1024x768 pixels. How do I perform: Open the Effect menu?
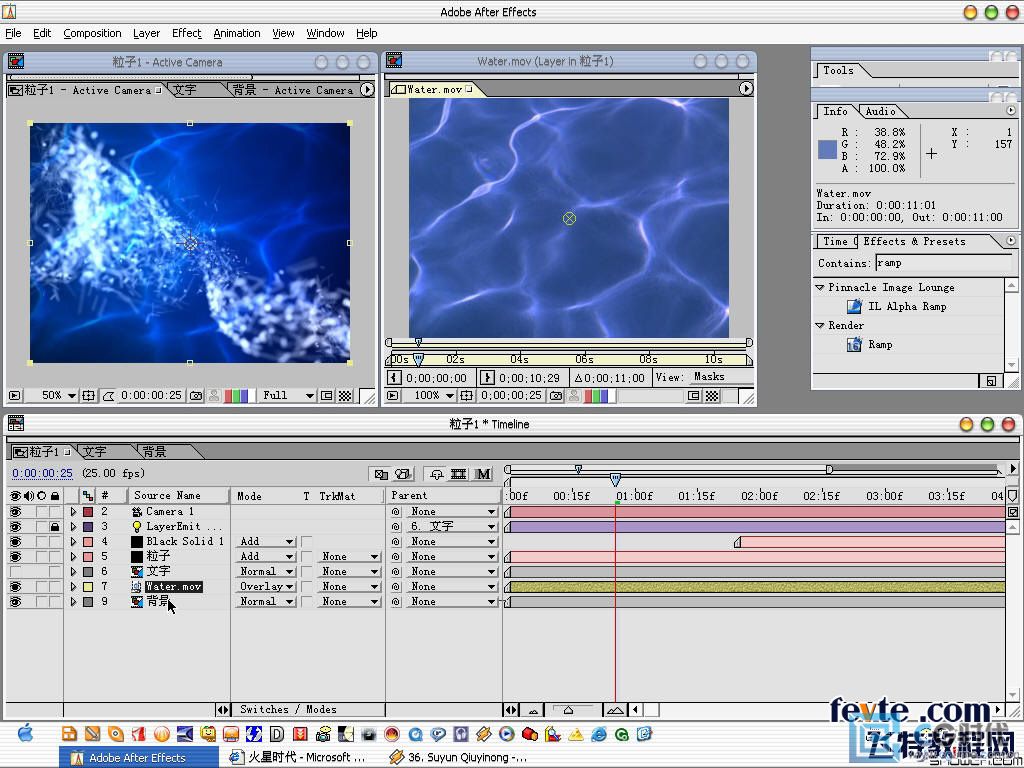187,33
